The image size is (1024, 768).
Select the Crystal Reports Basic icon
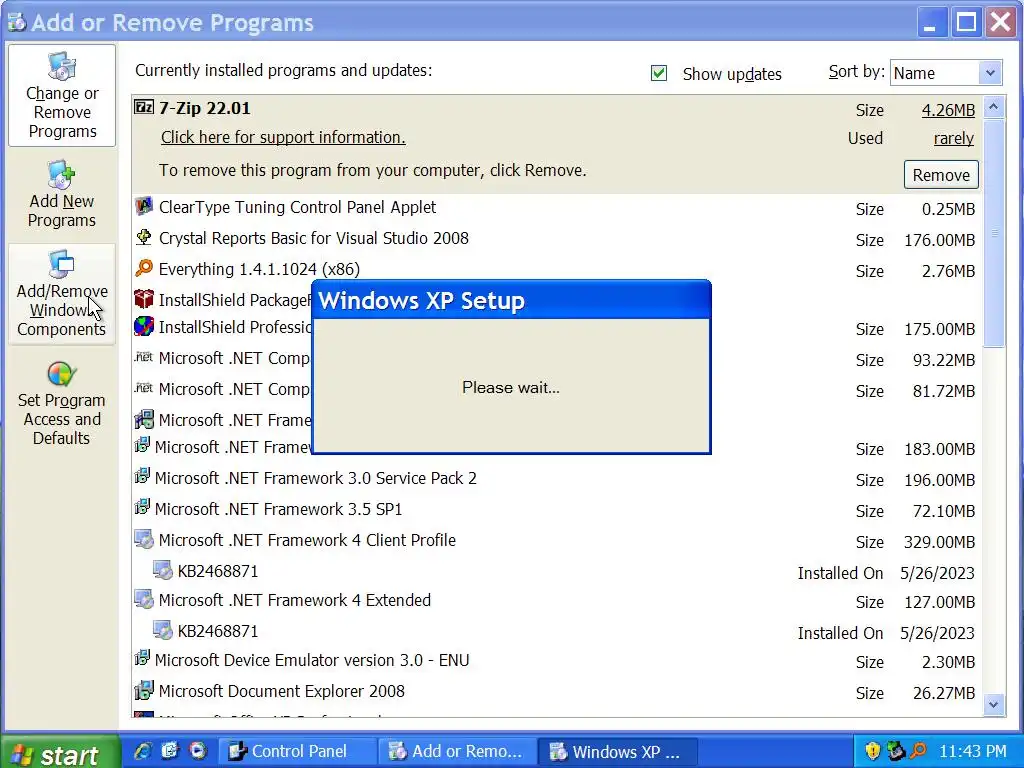[144, 237]
